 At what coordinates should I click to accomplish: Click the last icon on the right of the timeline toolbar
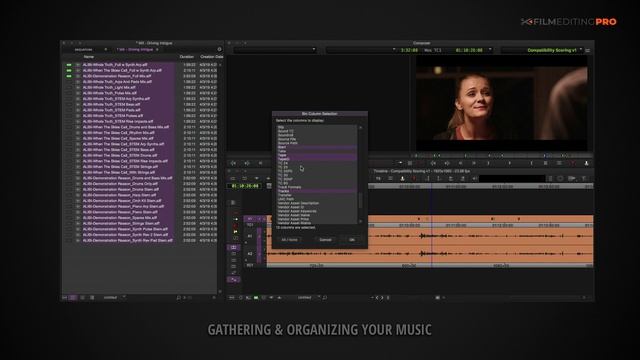pyautogui.click(x=584, y=178)
